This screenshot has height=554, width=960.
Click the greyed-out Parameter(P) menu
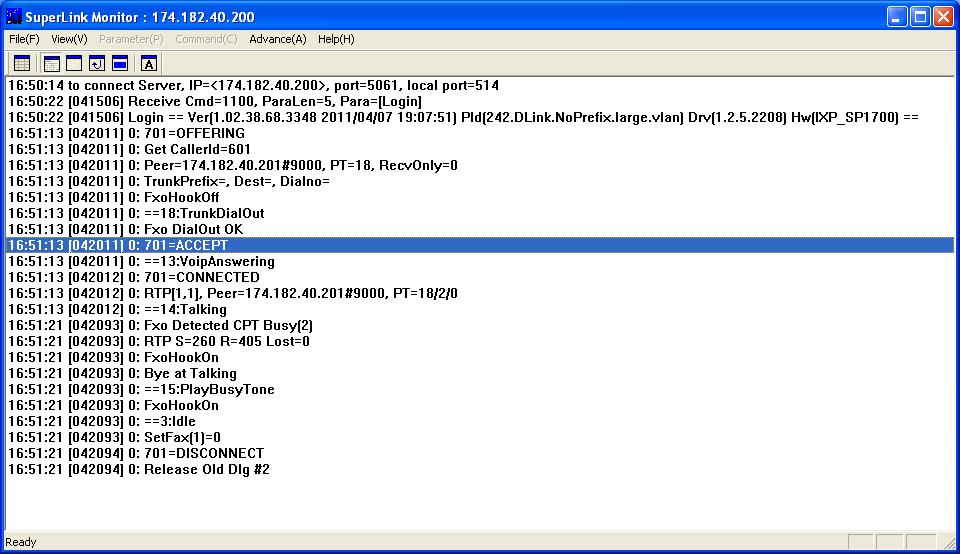pyautogui.click(x=131, y=39)
